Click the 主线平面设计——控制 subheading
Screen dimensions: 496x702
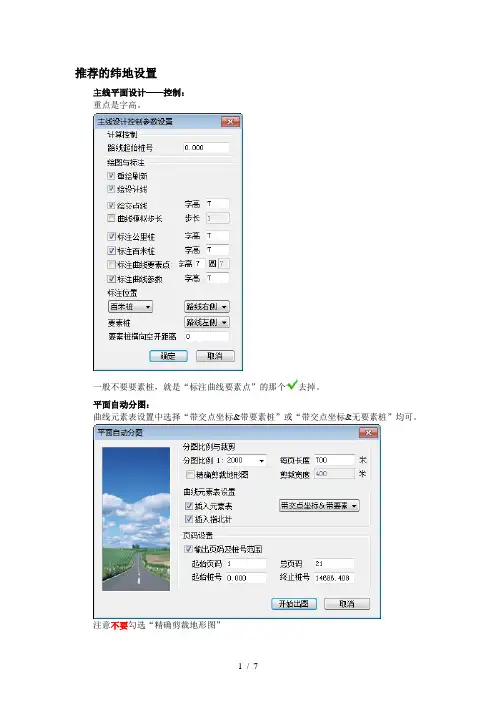click(x=139, y=93)
